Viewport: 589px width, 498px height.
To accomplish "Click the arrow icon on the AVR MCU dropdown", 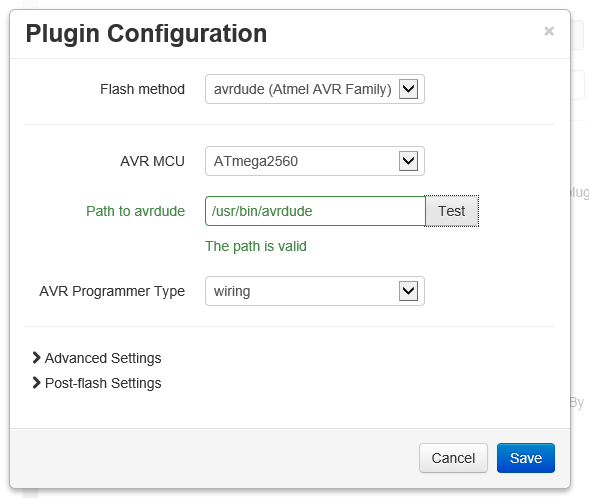I will pyautogui.click(x=408, y=161).
